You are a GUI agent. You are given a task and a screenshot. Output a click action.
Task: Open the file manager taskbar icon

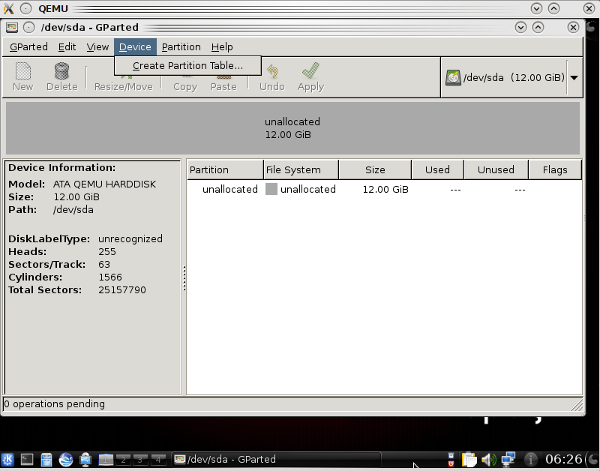[46, 460]
